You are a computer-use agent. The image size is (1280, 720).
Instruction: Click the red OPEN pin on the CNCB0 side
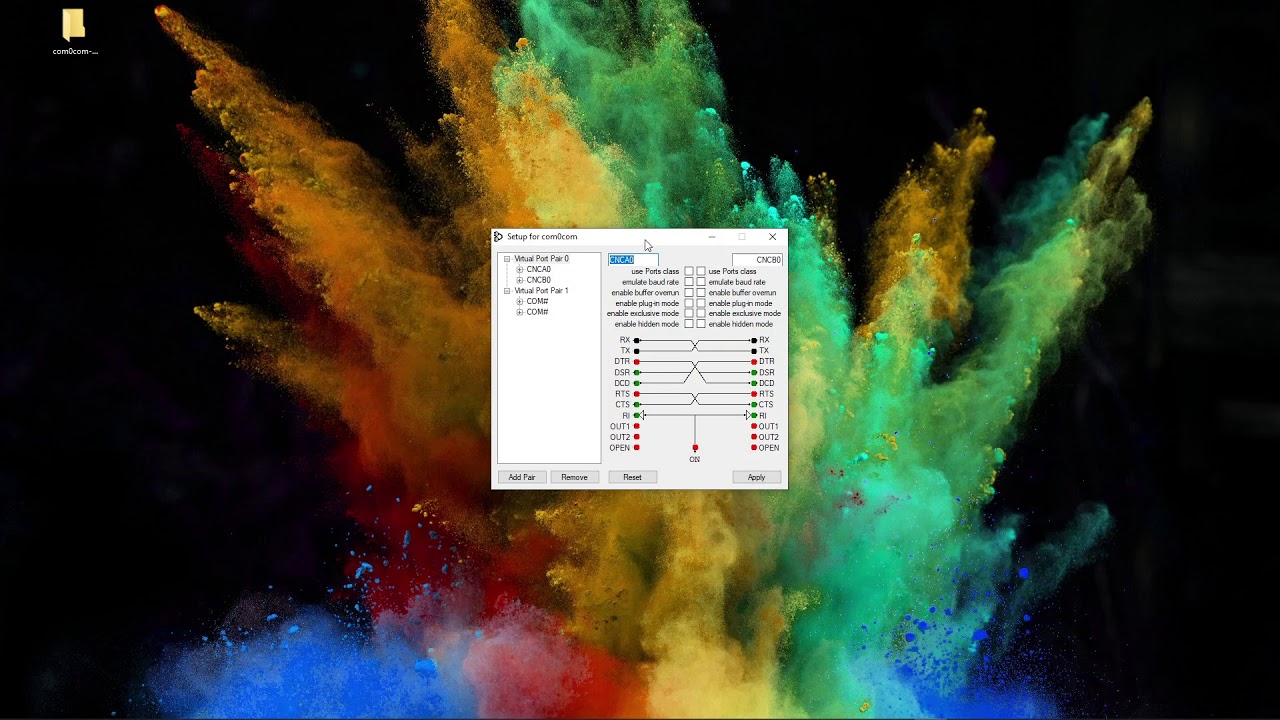(x=754, y=448)
